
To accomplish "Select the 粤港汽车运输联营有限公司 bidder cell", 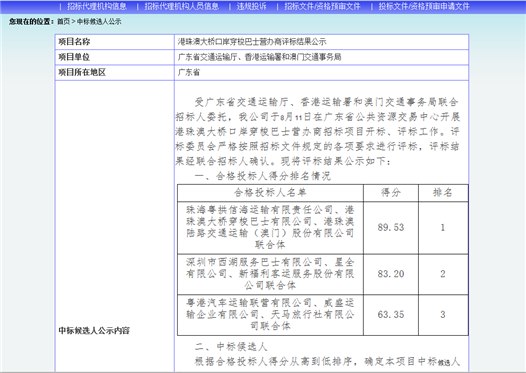I will (270, 315).
